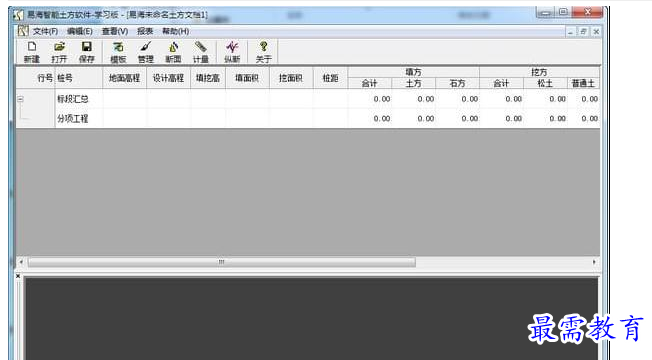Viewport: 652px width, 360px height.
Task: Open the 模板 (Template) tool
Action: tap(118, 52)
